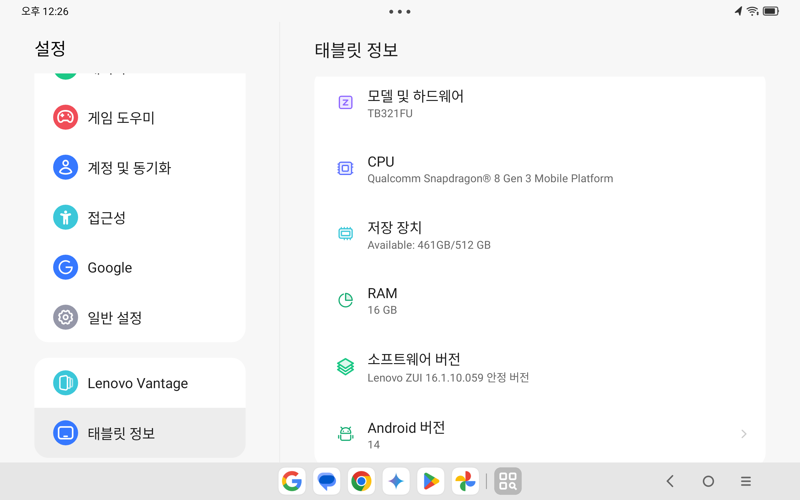This screenshot has height=500, width=800.
Task: Open 저장 장치 row
Action: click(x=540, y=235)
